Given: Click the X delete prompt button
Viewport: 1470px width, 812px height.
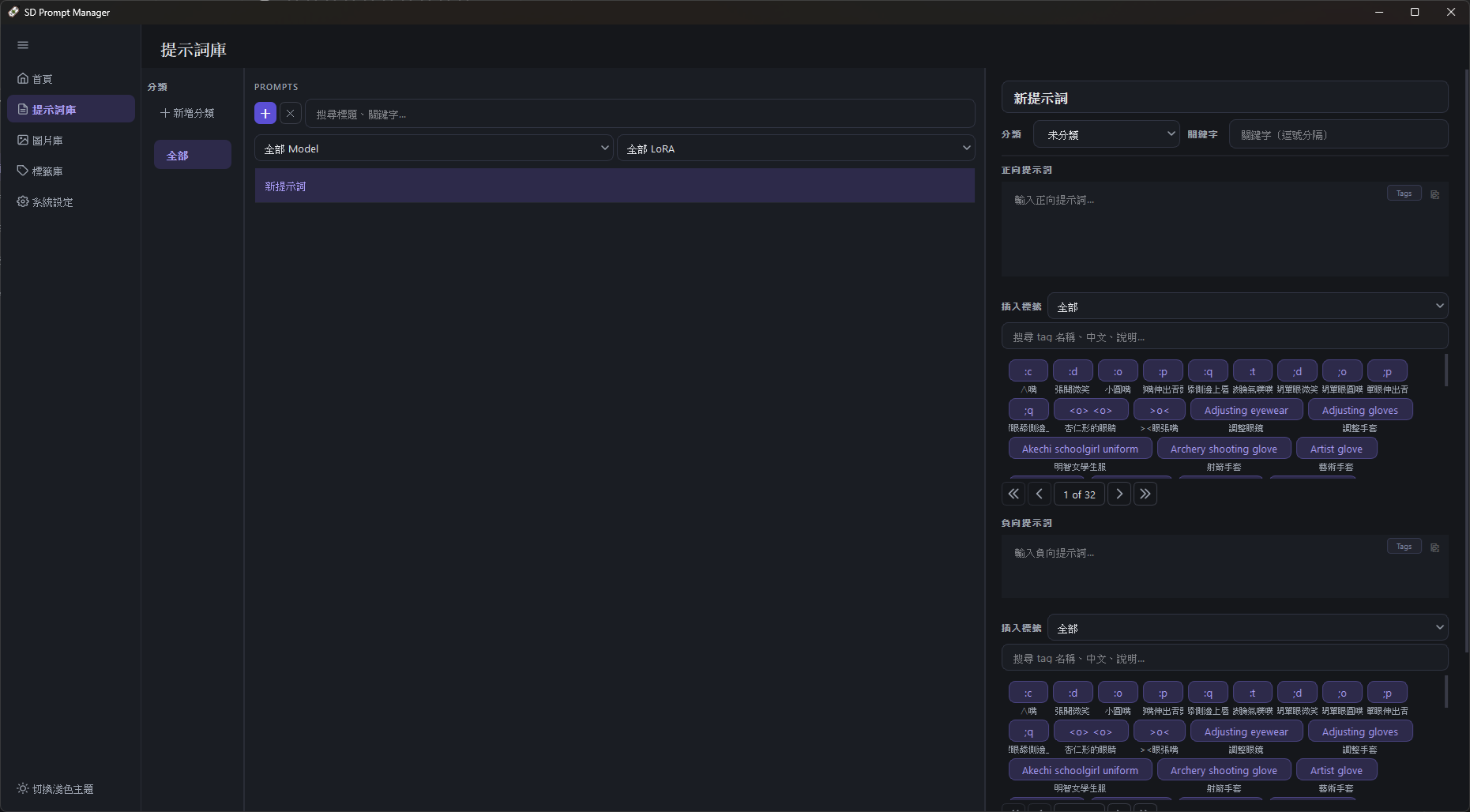Looking at the screenshot, I should tap(291, 114).
